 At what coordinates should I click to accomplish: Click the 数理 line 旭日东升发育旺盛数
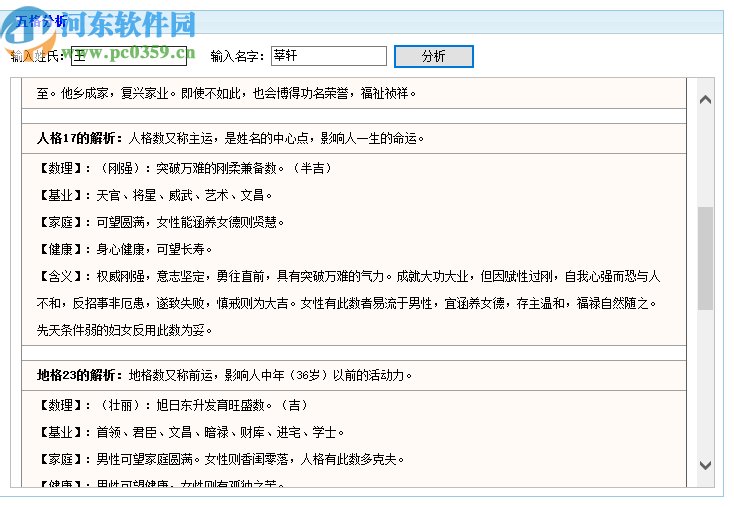tap(173, 405)
